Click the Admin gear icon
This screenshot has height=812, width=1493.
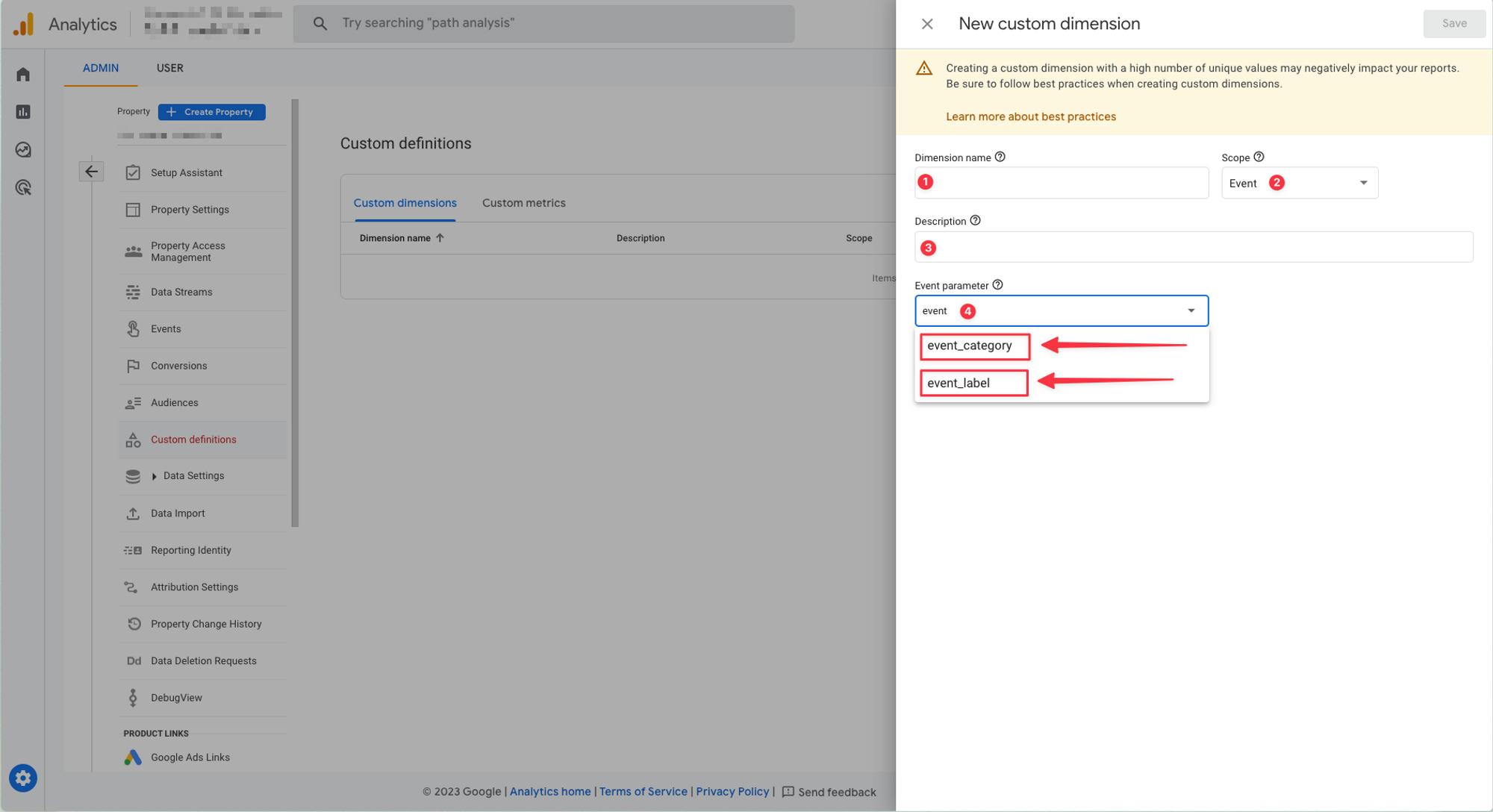(23, 778)
